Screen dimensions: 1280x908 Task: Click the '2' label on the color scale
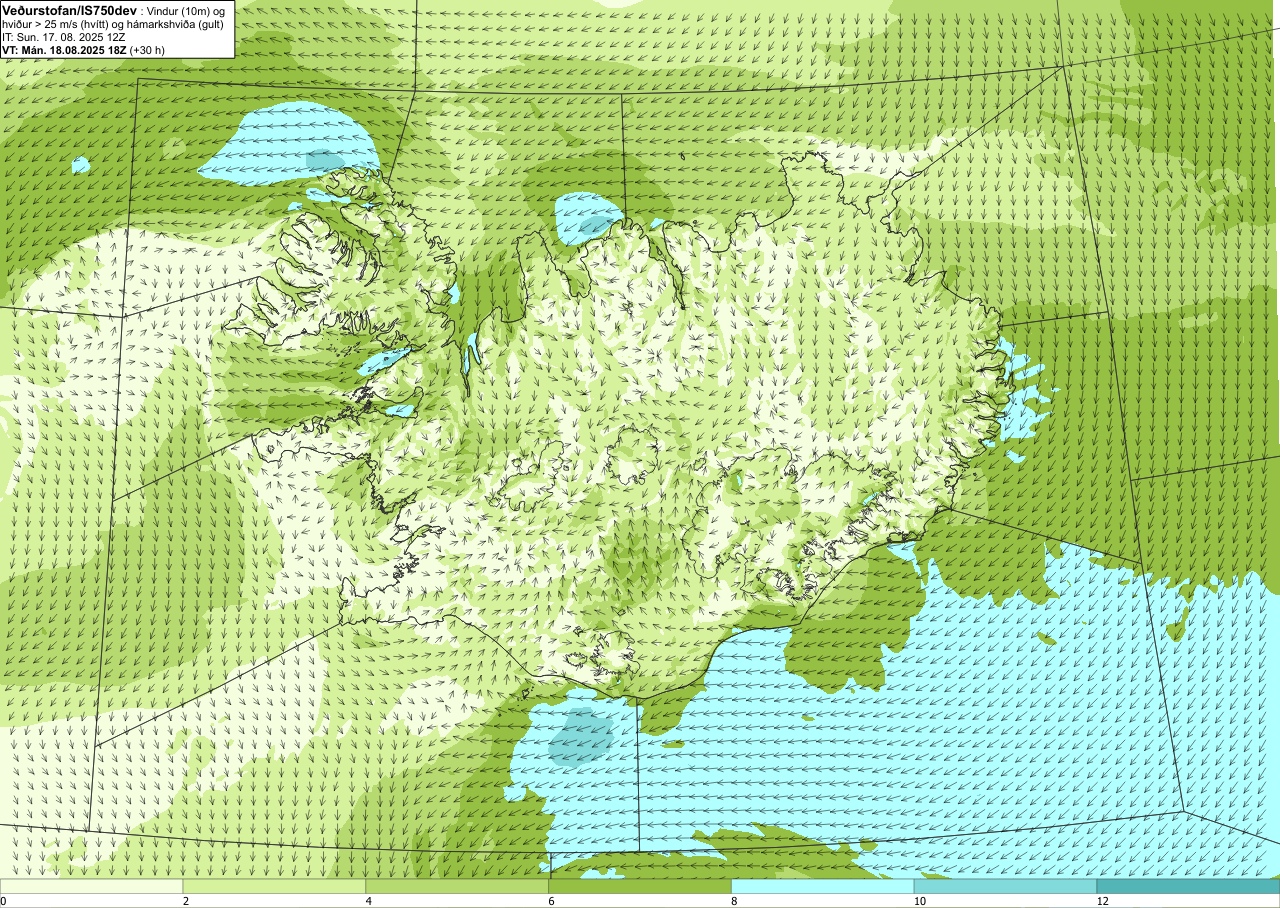tap(186, 901)
